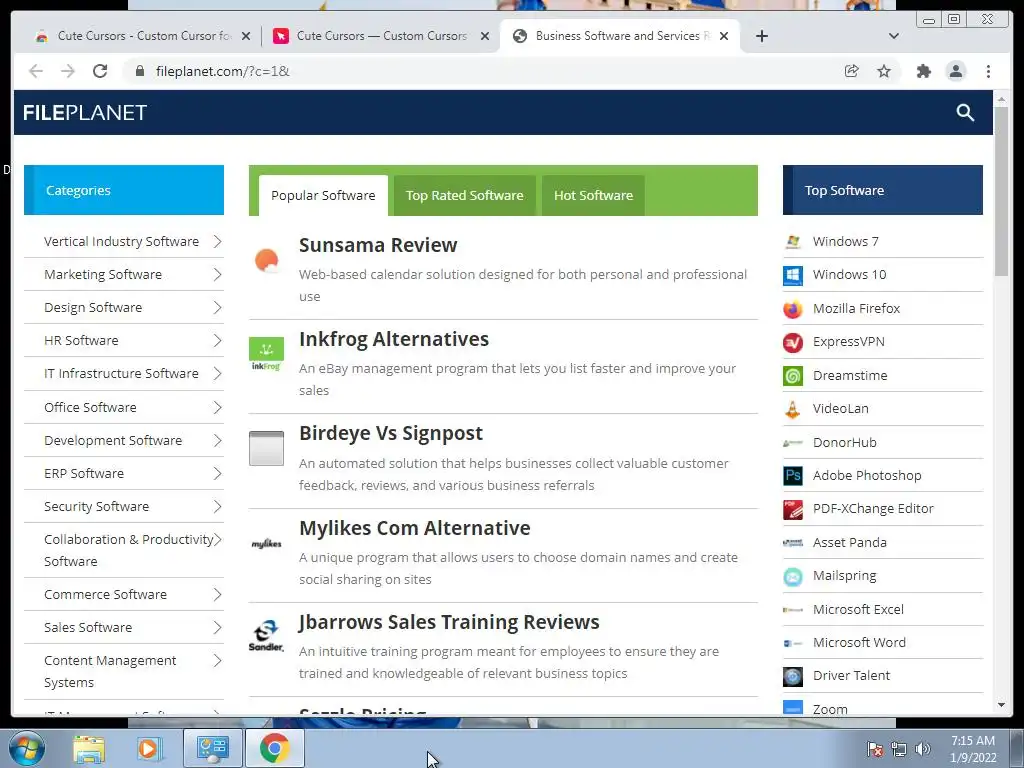Open the Mylikes Com Alternative link
The height and width of the screenshot is (768, 1024).
(415, 528)
